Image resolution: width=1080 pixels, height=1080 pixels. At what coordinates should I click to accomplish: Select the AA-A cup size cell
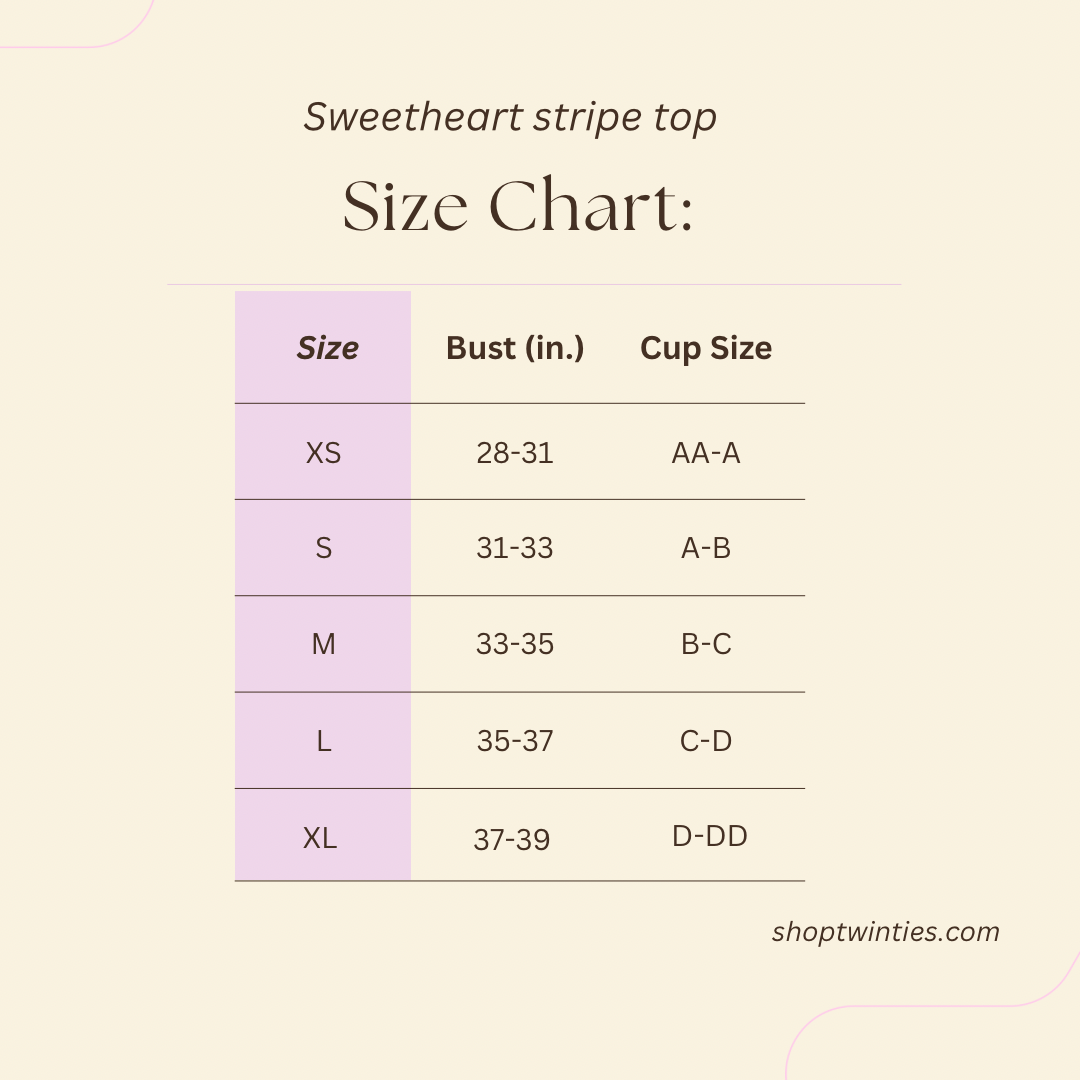pyautogui.click(x=706, y=453)
